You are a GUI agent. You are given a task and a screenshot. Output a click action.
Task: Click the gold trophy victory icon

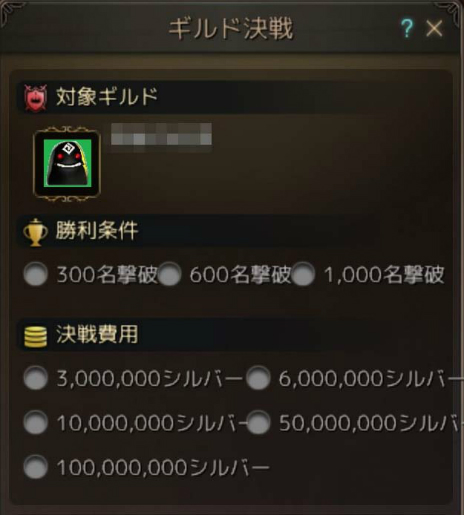(x=35, y=232)
